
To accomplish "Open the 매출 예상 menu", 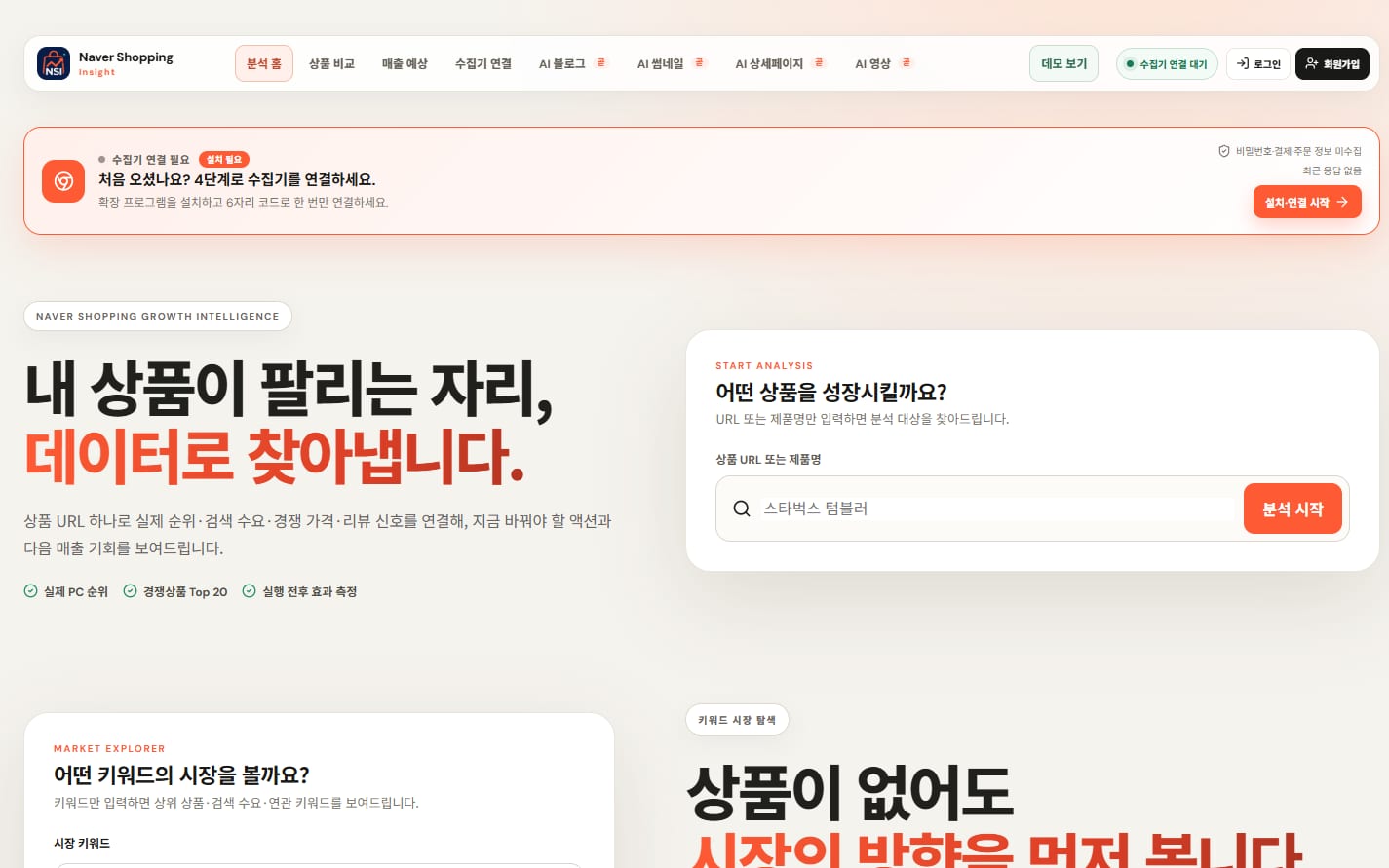I will click(405, 63).
